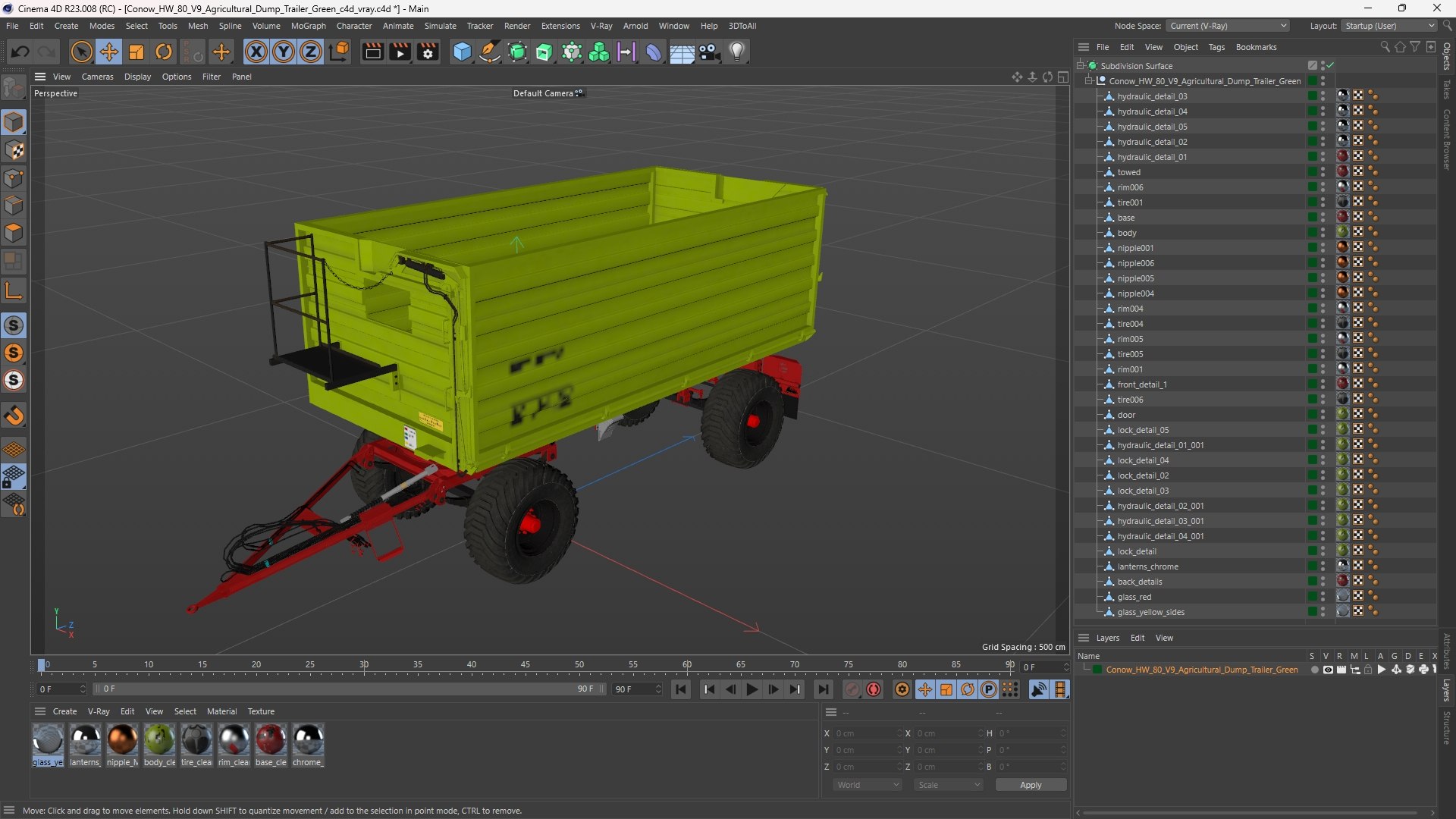1456x819 pixels.
Task: Toggle Autokeying record button
Action: 874,689
